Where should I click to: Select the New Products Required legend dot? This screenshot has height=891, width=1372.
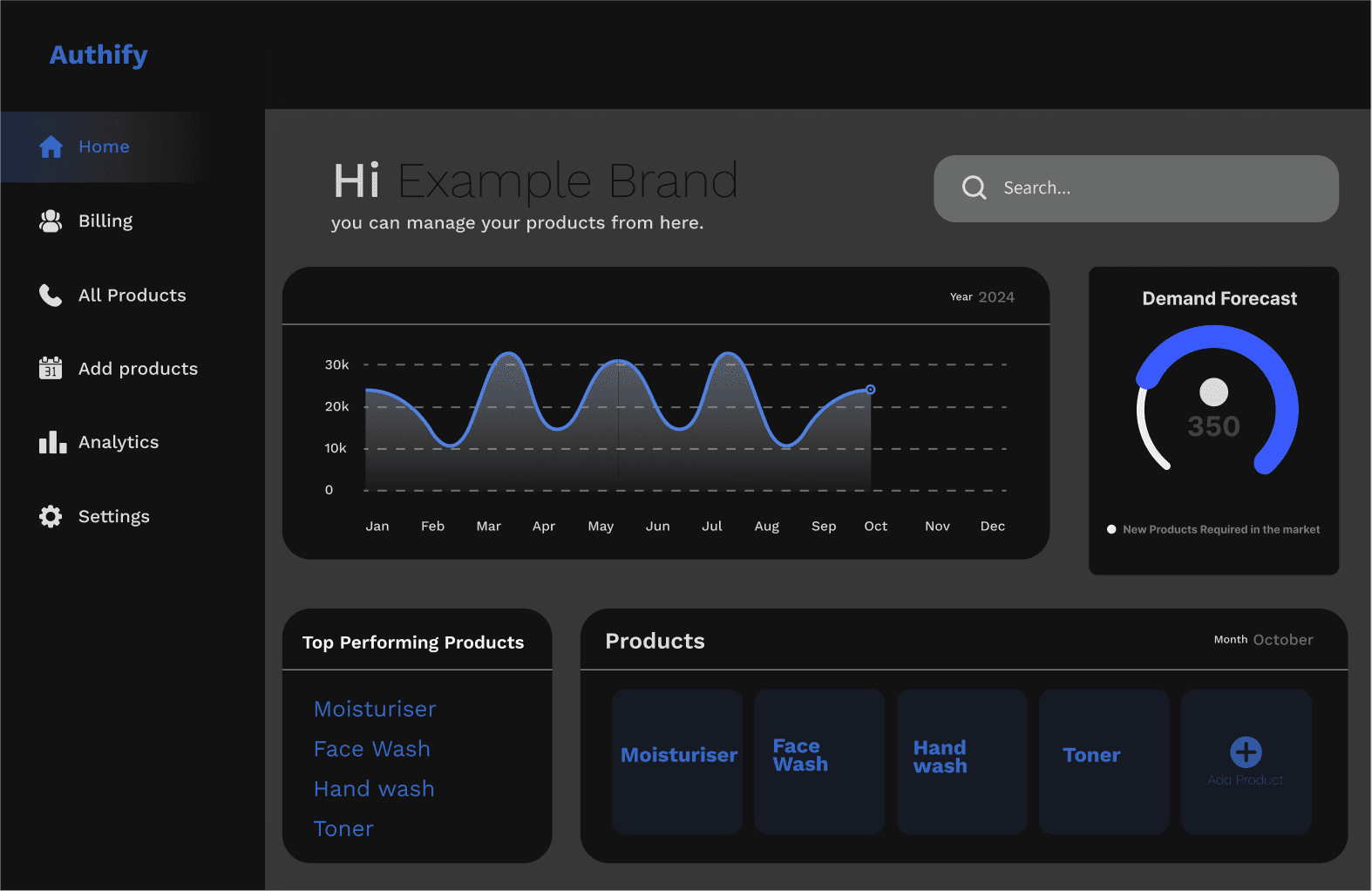pyautogui.click(x=1111, y=529)
